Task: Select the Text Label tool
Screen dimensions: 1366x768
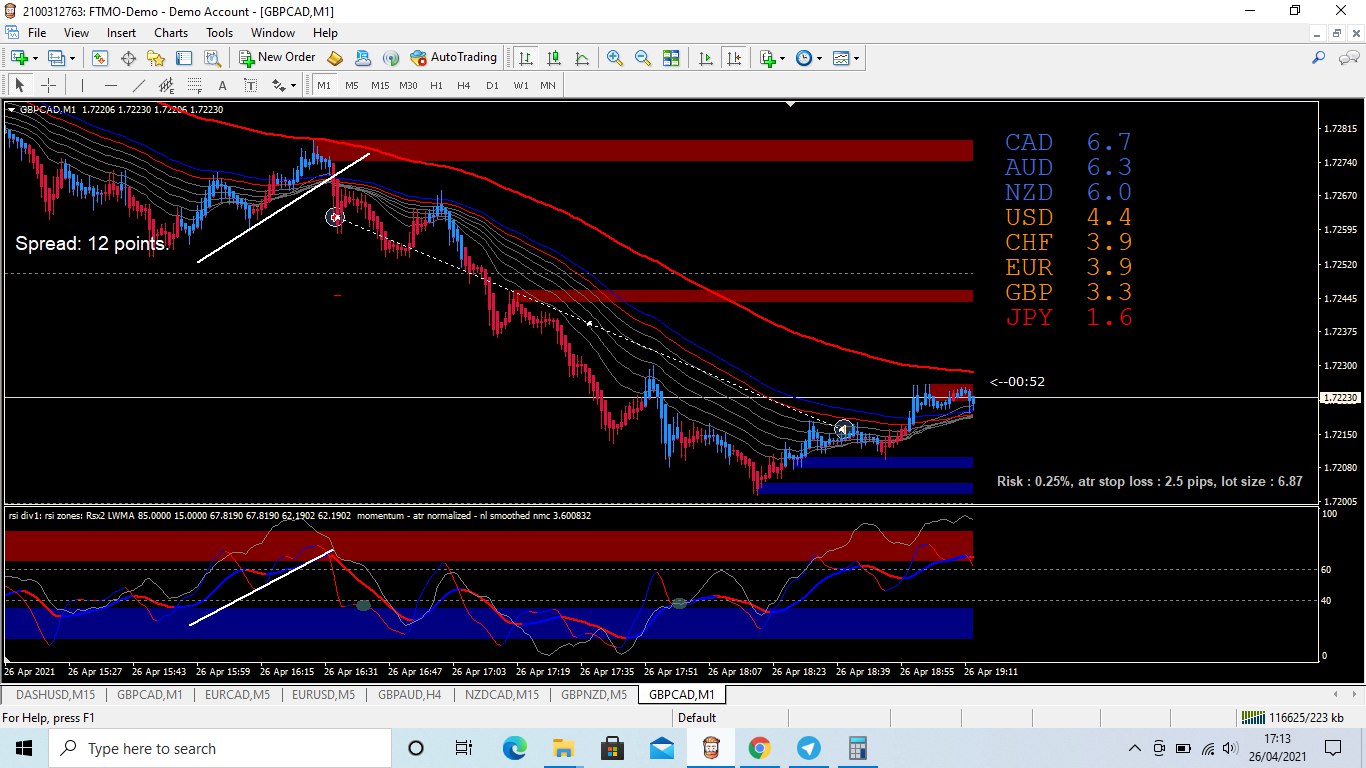Action: pos(250,86)
